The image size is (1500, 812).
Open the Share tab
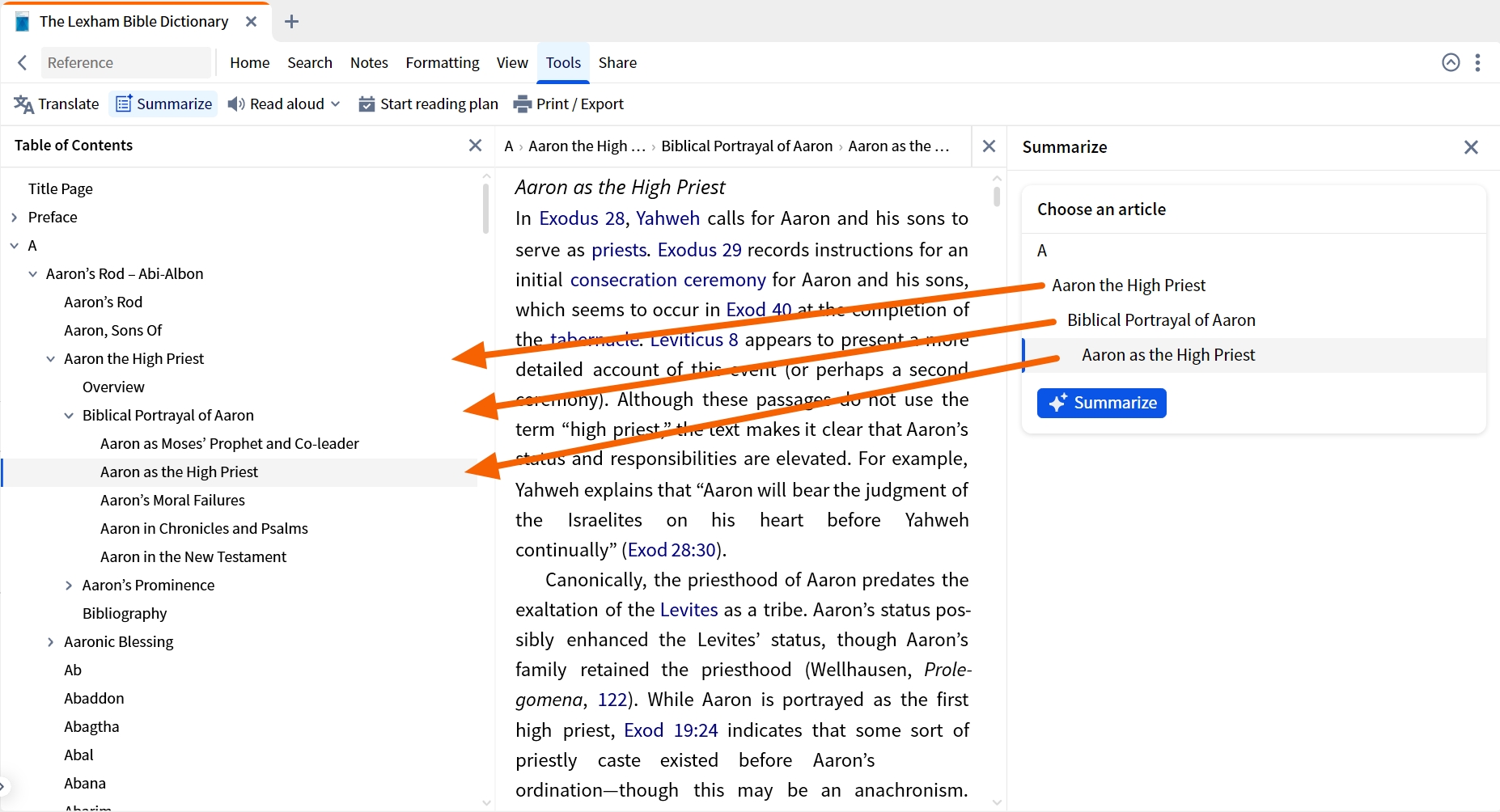(617, 62)
